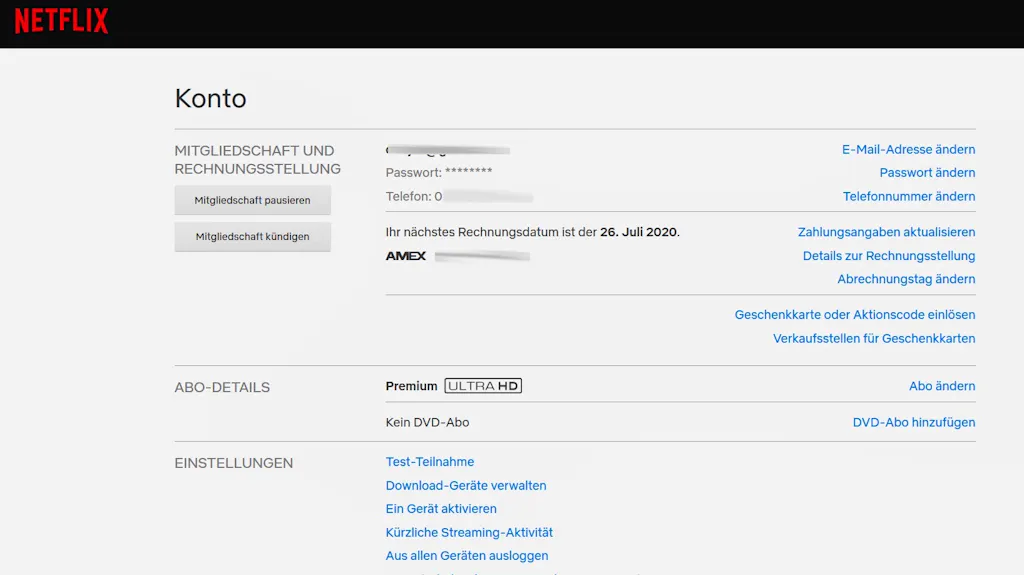The width and height of the screenshot is (1024, 575).
Task: Click the billing date 26. Juli 2020
Action: click(x=639, y=232)
